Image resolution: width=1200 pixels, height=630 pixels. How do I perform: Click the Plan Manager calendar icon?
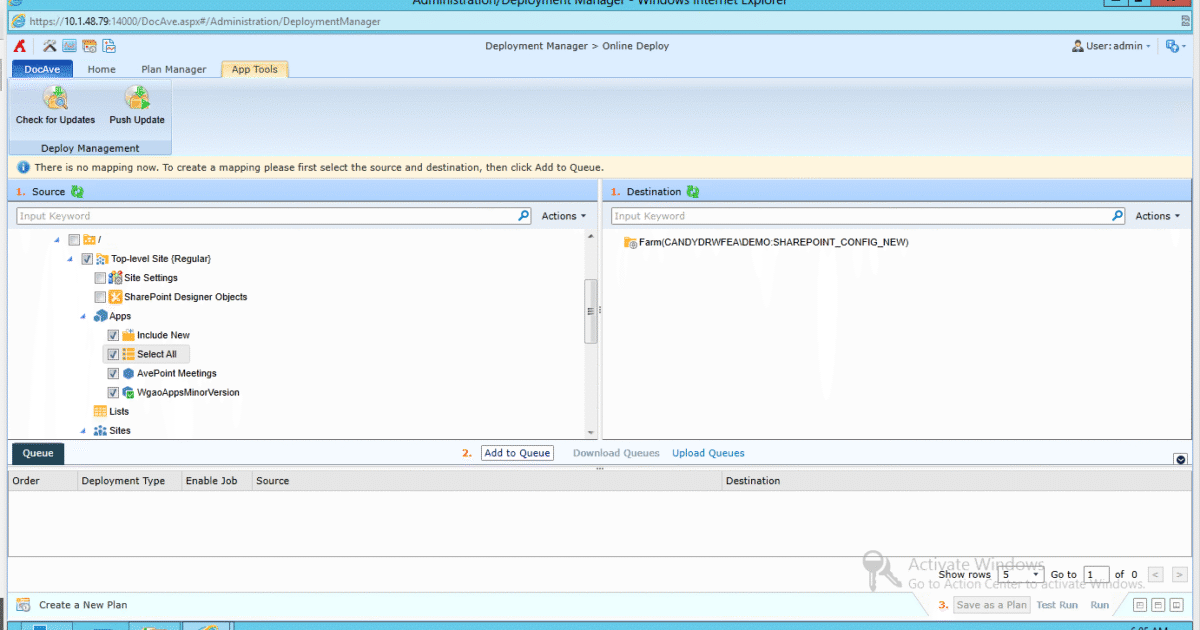88,45
